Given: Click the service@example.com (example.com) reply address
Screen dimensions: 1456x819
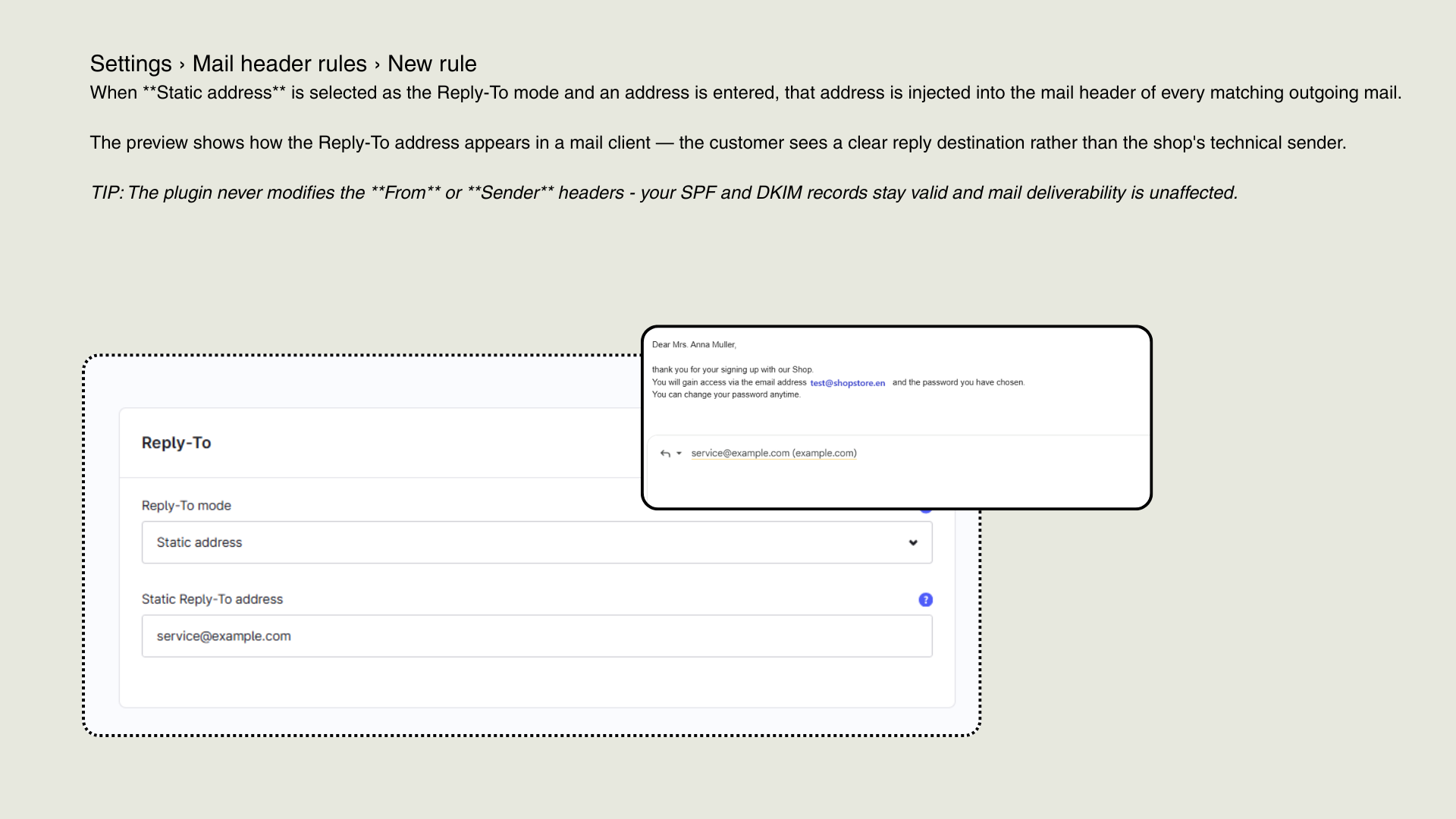Looking at the screenshot, I should coord(773,453).
